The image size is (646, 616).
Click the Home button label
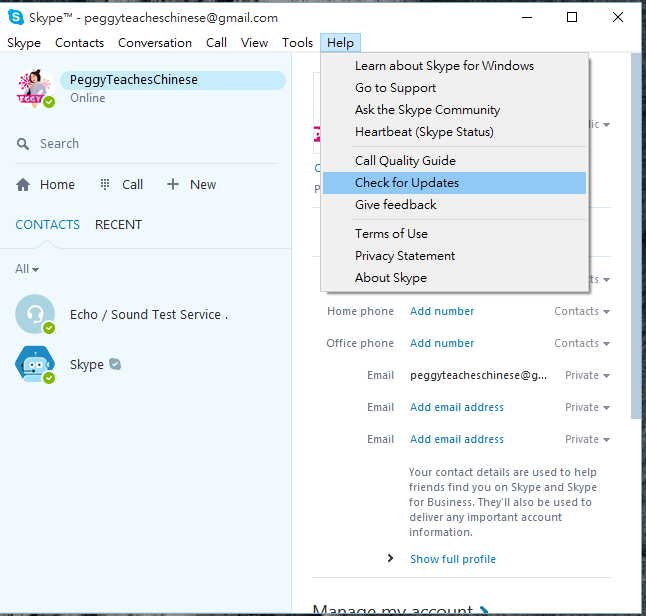(x=57, y=185)
